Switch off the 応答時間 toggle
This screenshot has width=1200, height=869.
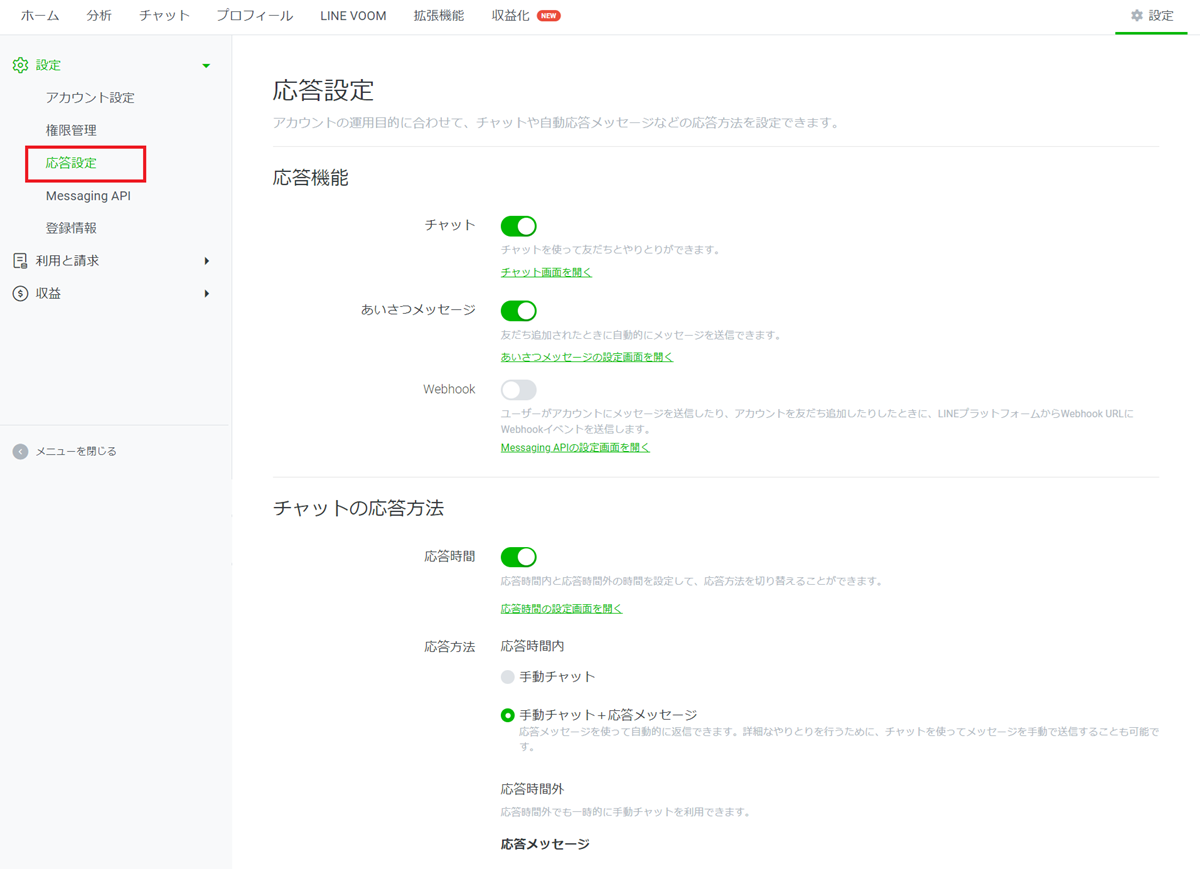click(x=518, y=557)
